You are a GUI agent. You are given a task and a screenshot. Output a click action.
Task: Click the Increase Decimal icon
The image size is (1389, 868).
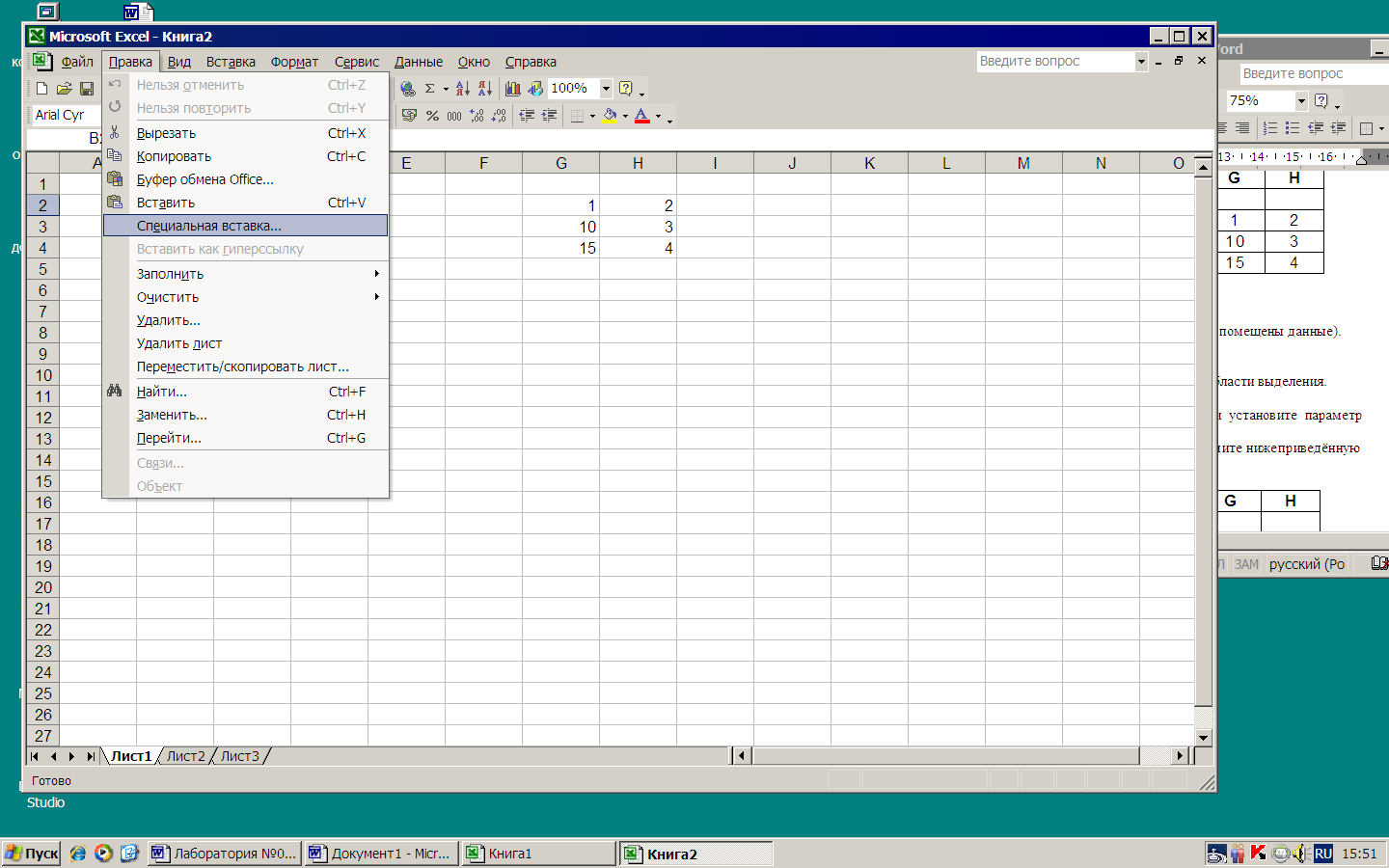pyautogui.click(x=477, y=116)
